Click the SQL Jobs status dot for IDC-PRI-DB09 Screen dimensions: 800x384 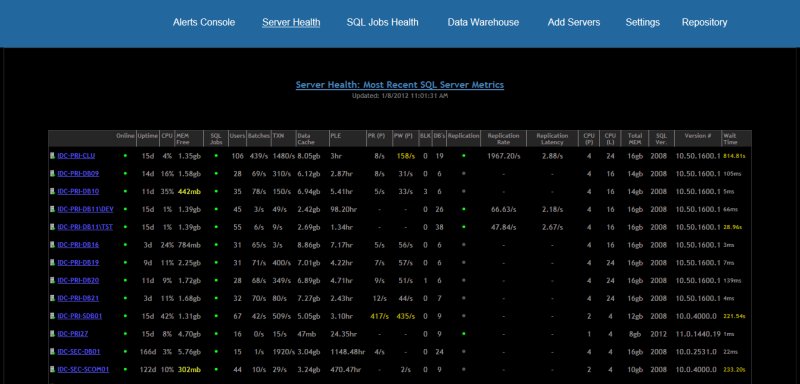pos(216,173)
